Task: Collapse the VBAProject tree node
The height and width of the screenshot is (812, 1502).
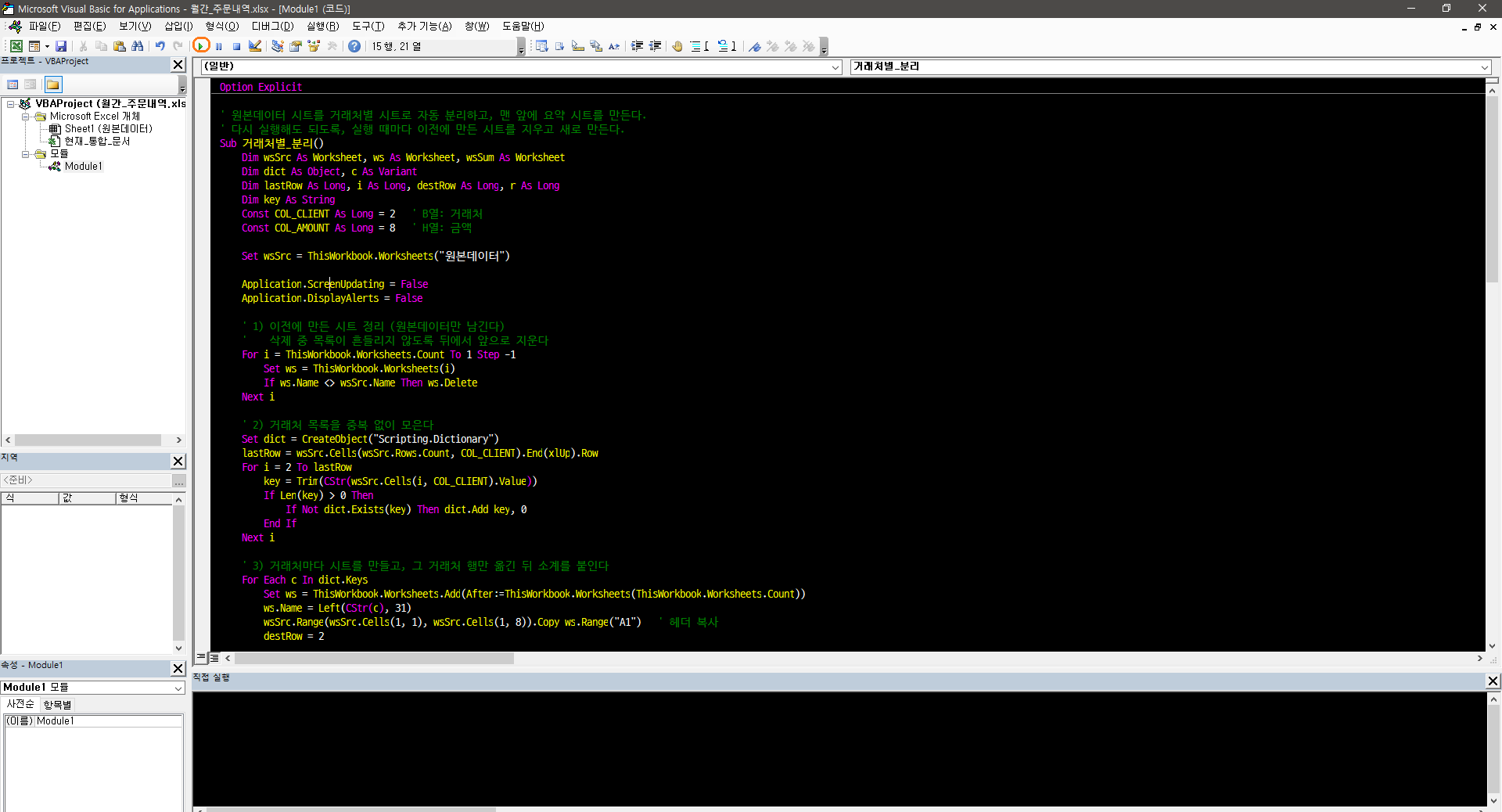Action: [11, 104]
